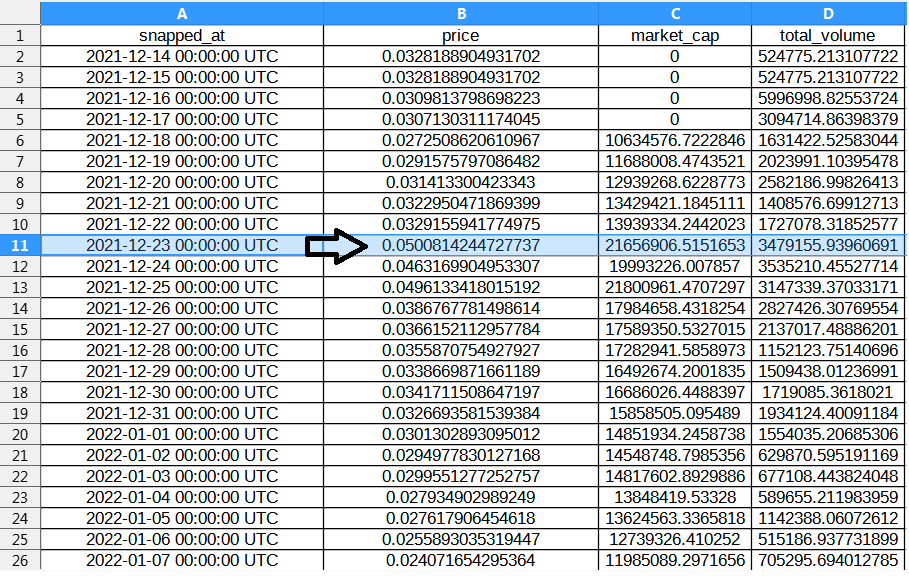Click the price header cell
Image resolution: width=909 pixels, height=578 pixels.
[461, 35]
